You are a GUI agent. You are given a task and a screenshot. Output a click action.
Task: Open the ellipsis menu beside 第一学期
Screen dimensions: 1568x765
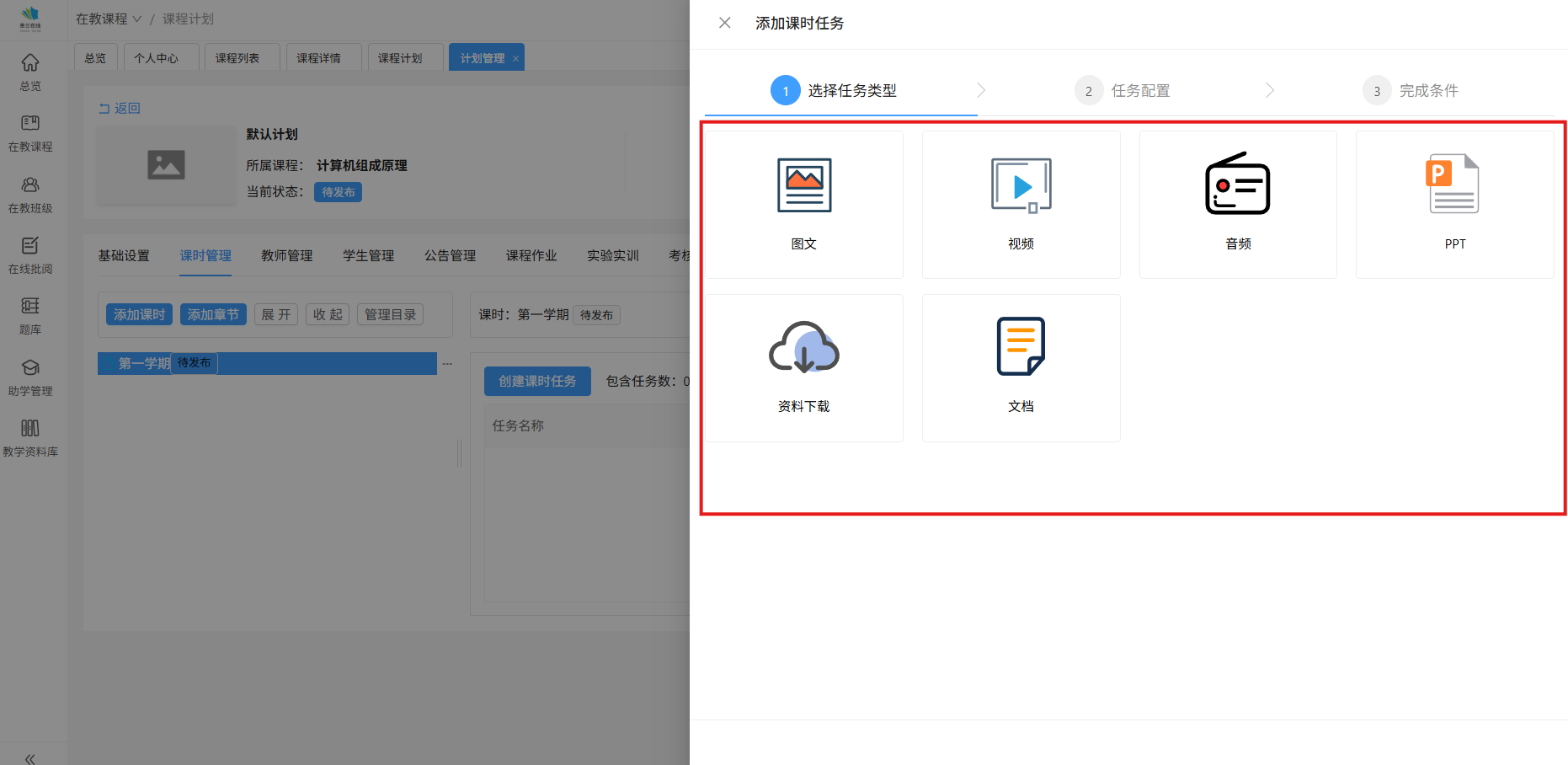tap(447, 364)
